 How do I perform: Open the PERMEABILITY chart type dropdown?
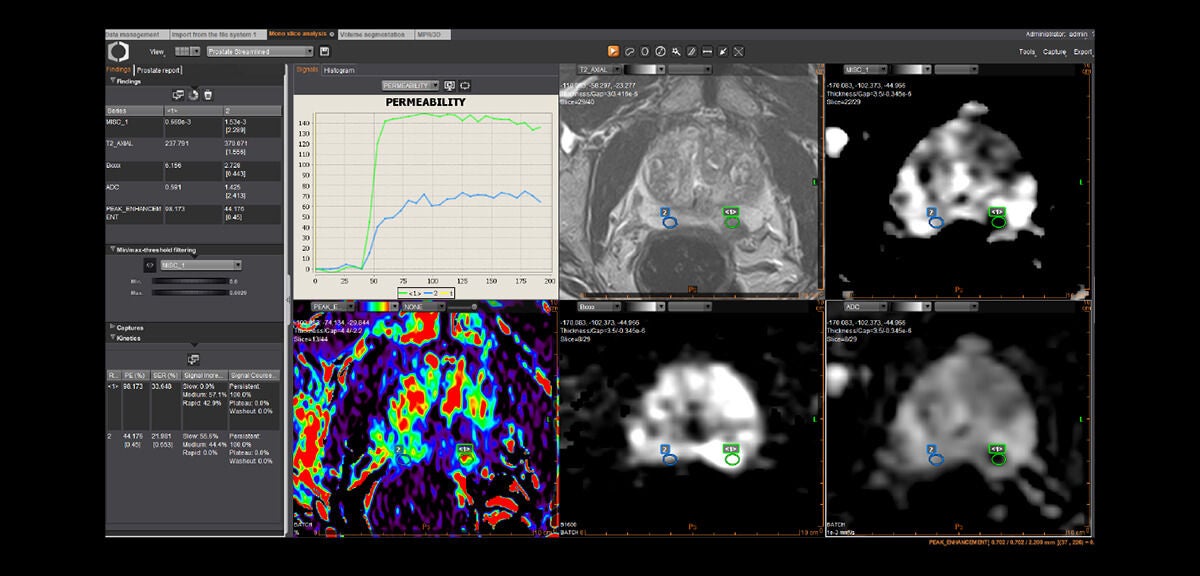(x=411, y=86)
